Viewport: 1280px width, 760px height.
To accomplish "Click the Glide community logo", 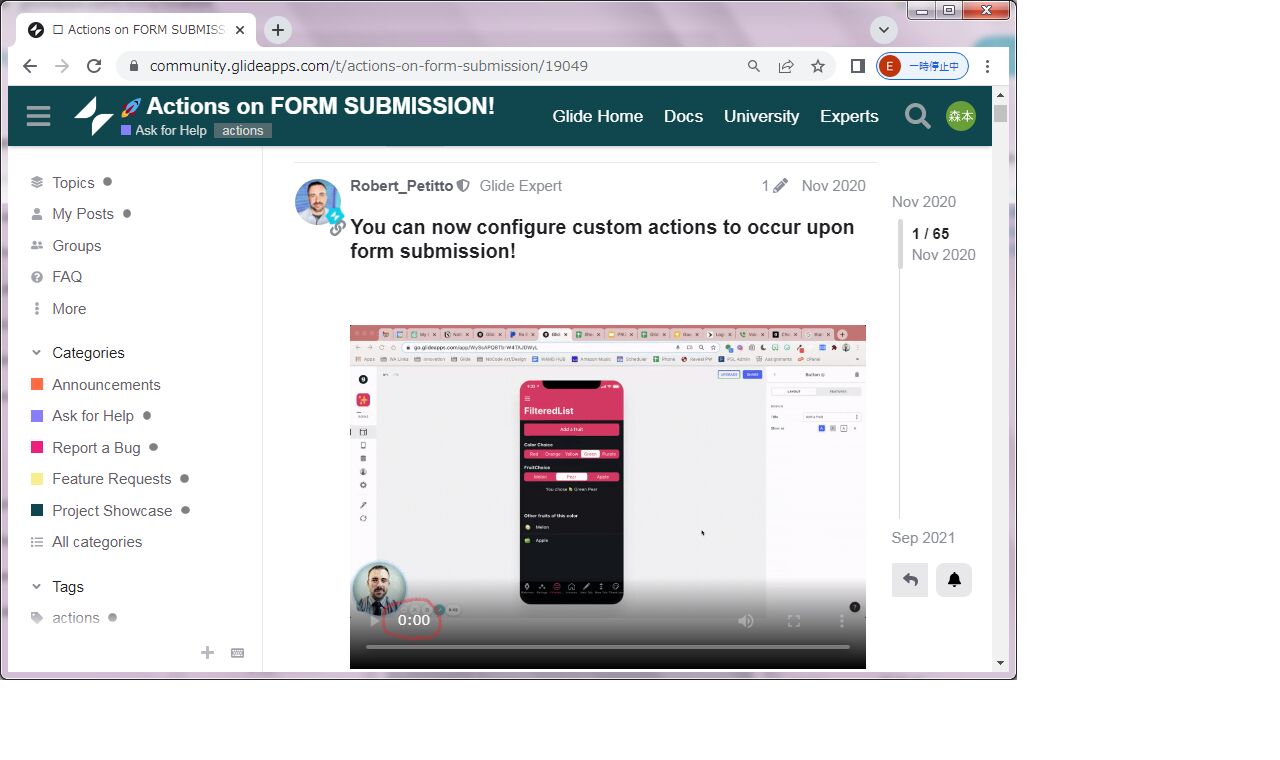I will (94, 116).
